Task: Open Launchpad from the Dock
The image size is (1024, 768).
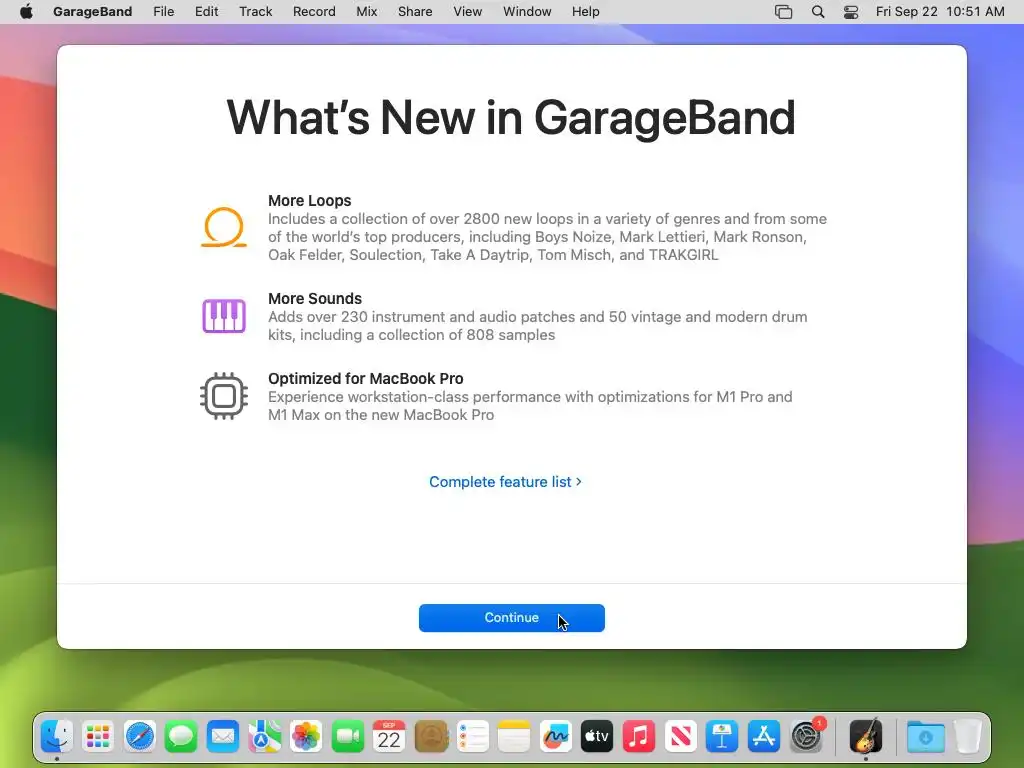Action: pos(98,737)
